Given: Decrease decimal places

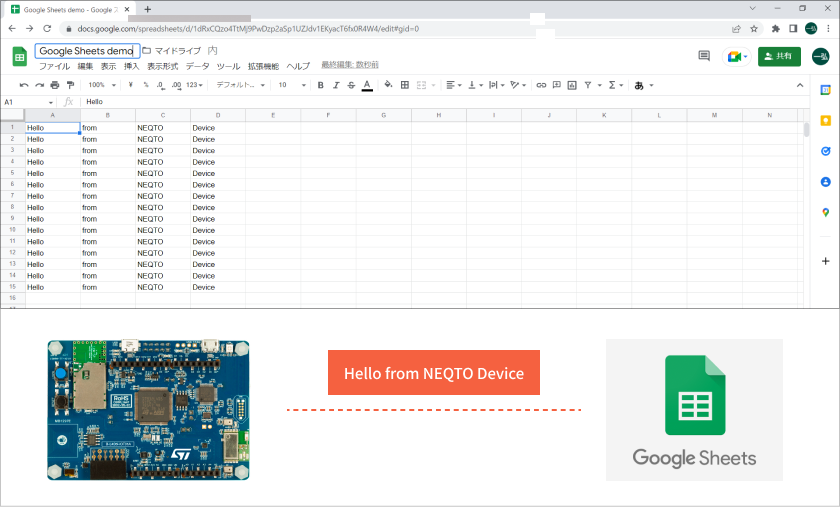Looking at the screenshot, I should click(161, 85).
